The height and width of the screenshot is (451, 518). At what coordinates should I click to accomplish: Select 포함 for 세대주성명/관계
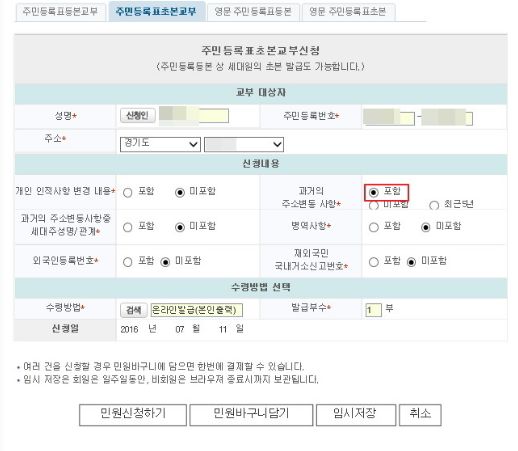[128, 227]
